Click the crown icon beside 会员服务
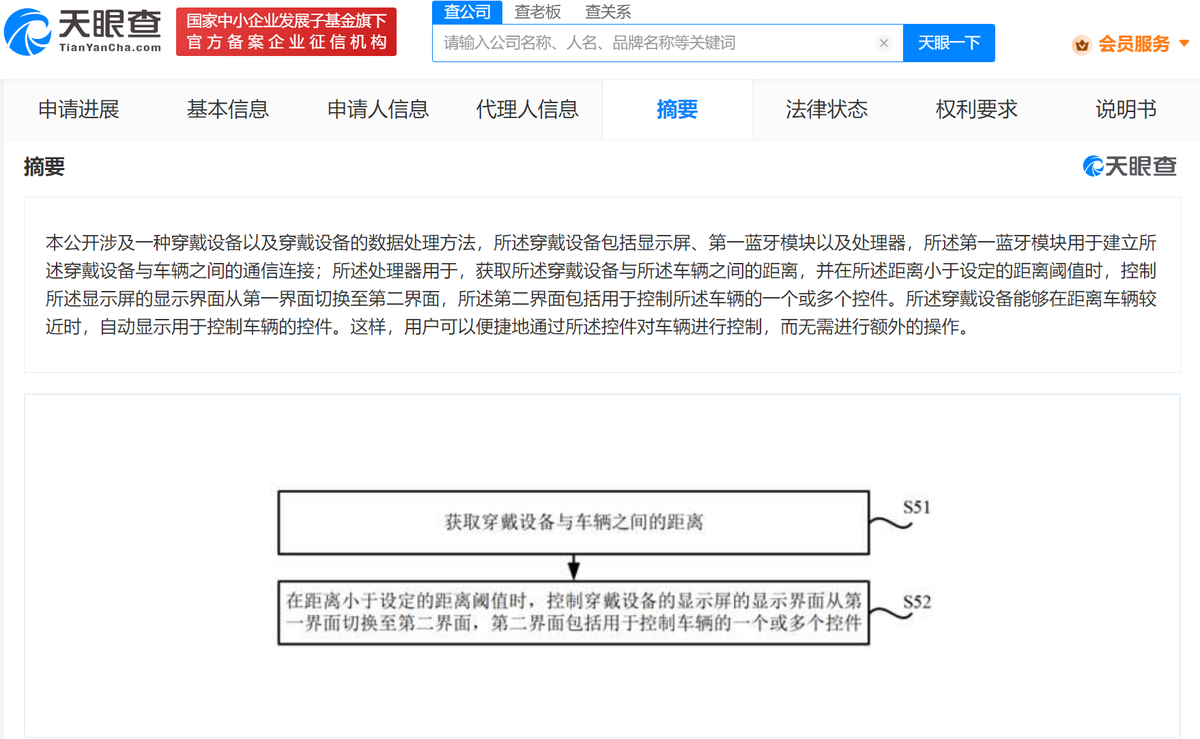1200x739 pixels. (x=1081, y=45)
